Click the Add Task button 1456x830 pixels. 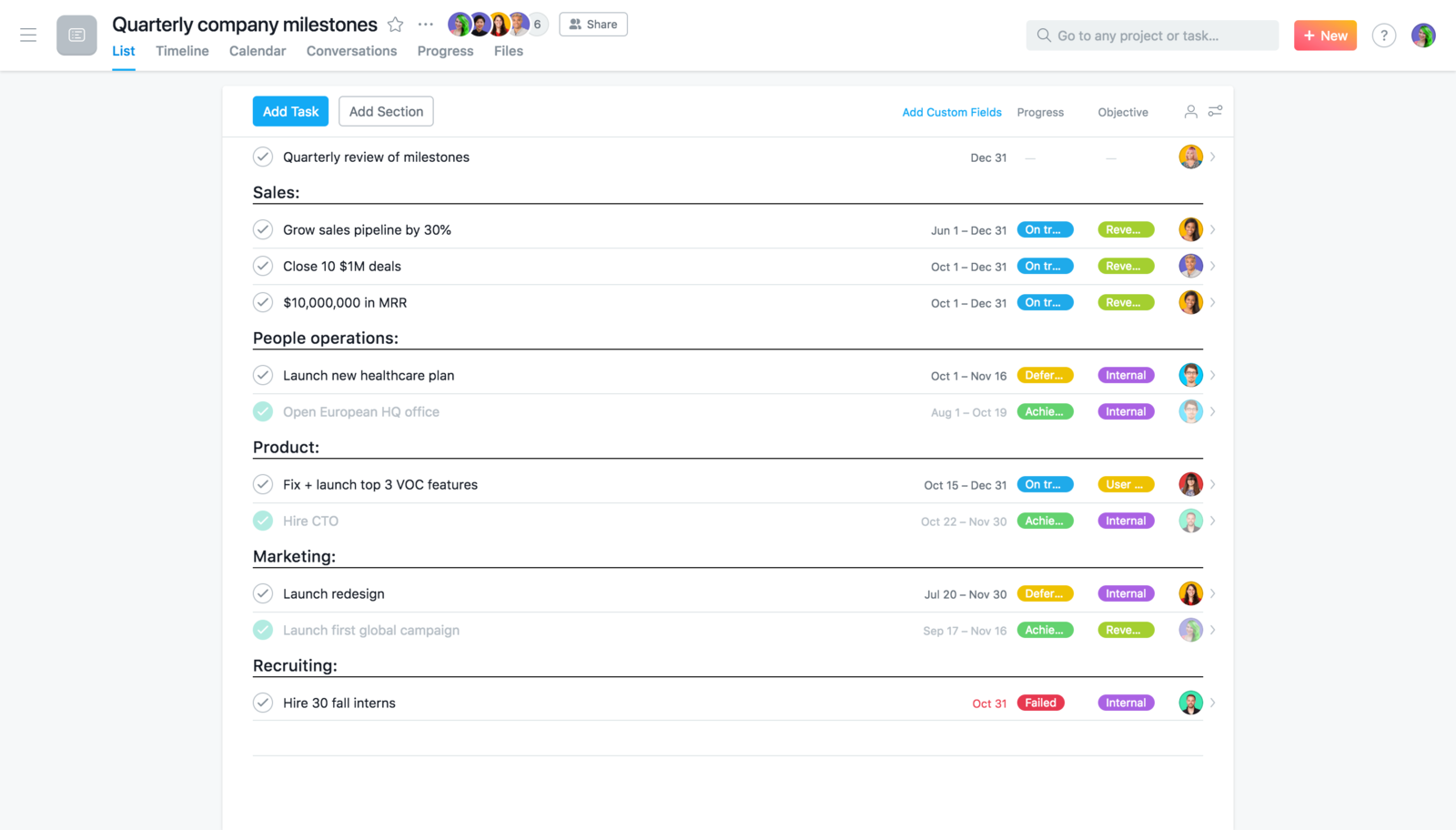(290, 111)
